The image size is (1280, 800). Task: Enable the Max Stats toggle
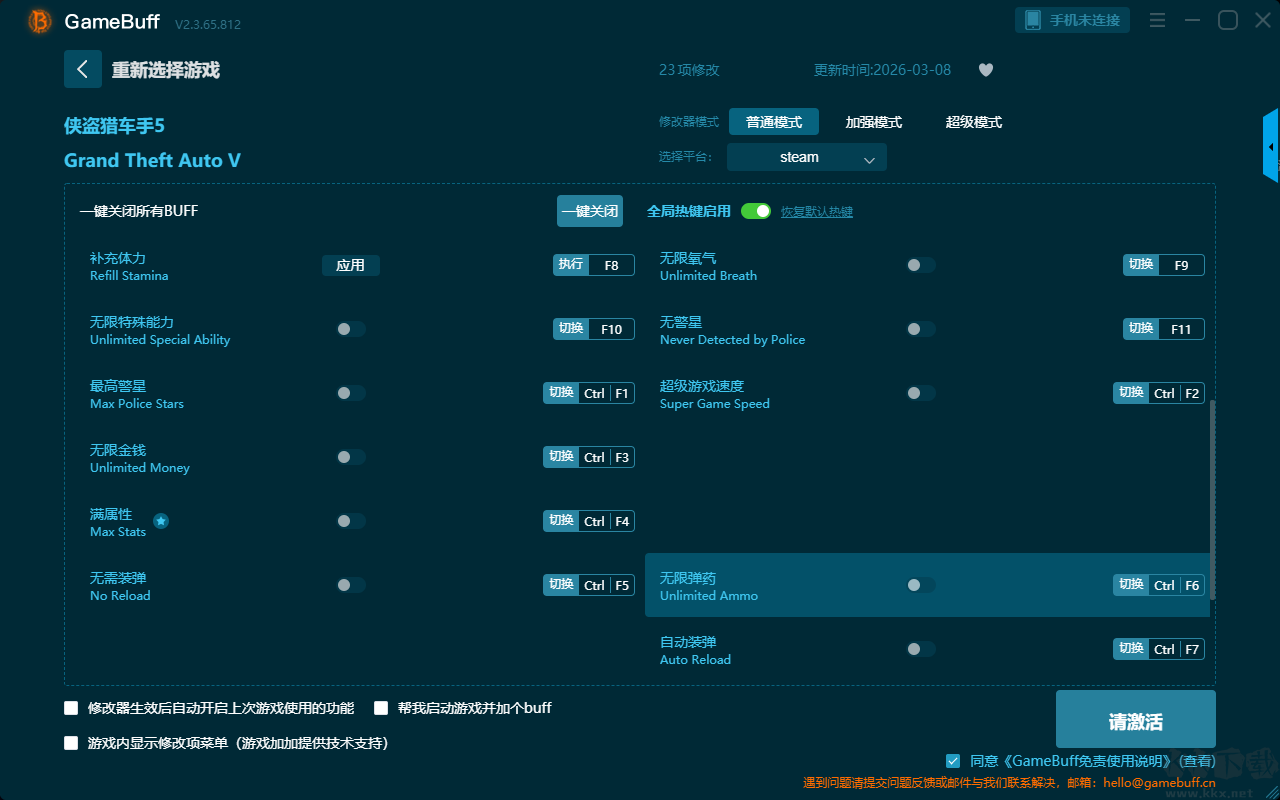coord(351,521)
